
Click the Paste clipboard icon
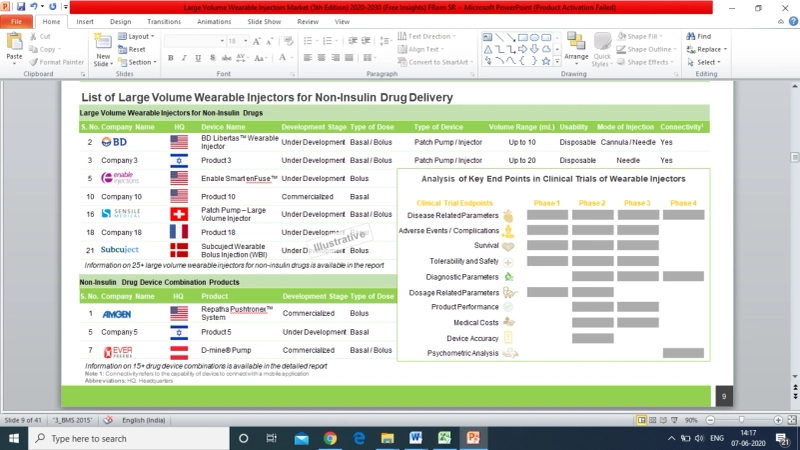click(14, 42)
